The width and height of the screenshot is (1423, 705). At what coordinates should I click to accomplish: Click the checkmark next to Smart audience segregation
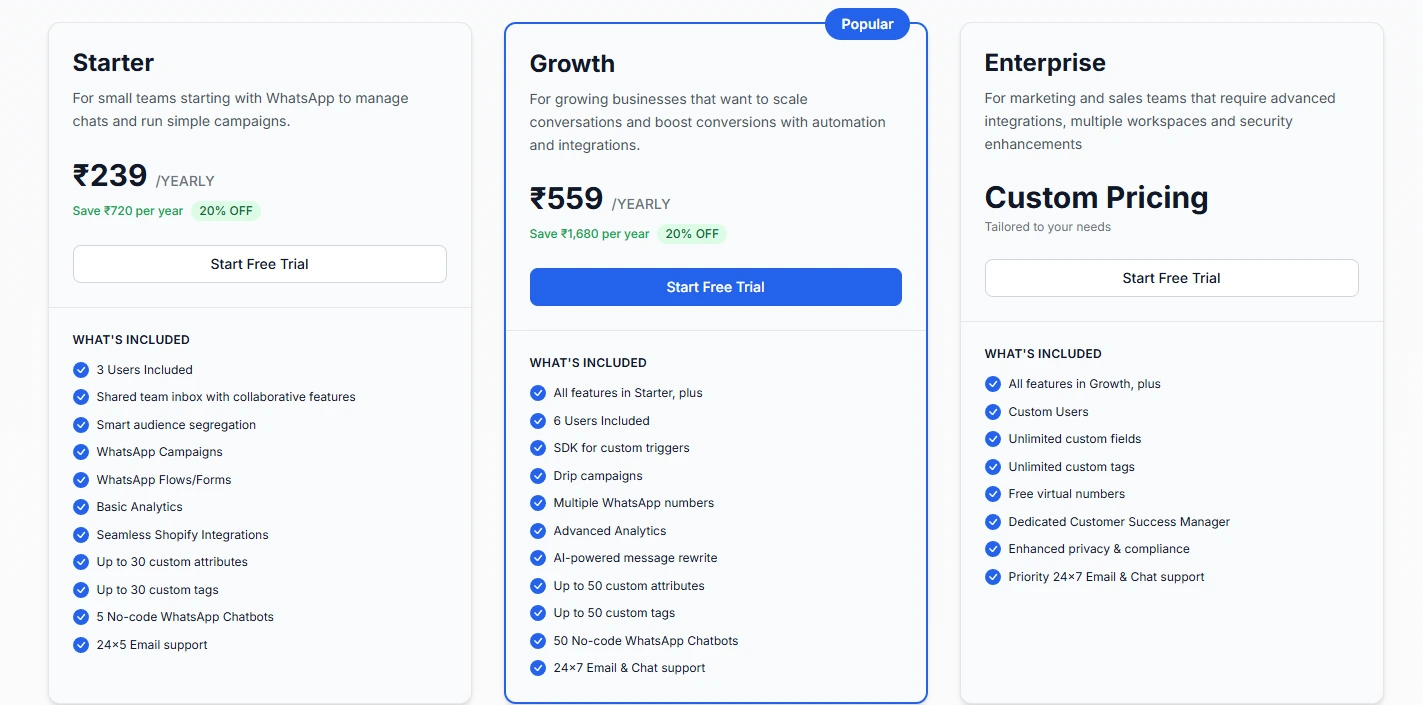(x=80, y=425)
